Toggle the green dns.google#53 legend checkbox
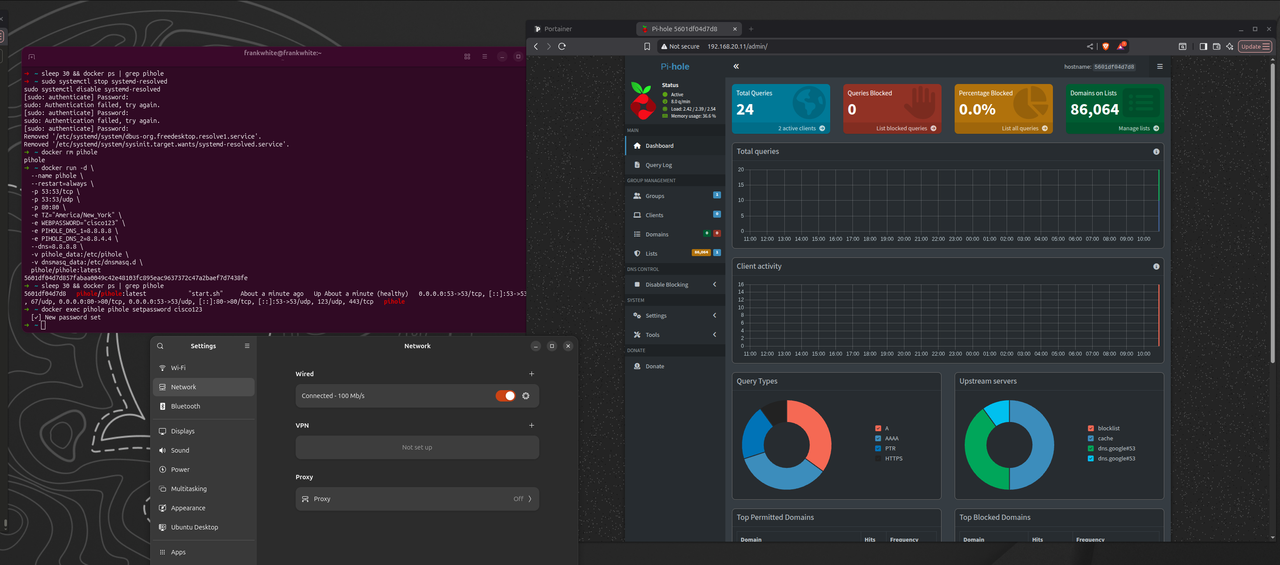The image size is (1280, 565). [1091, 448]
